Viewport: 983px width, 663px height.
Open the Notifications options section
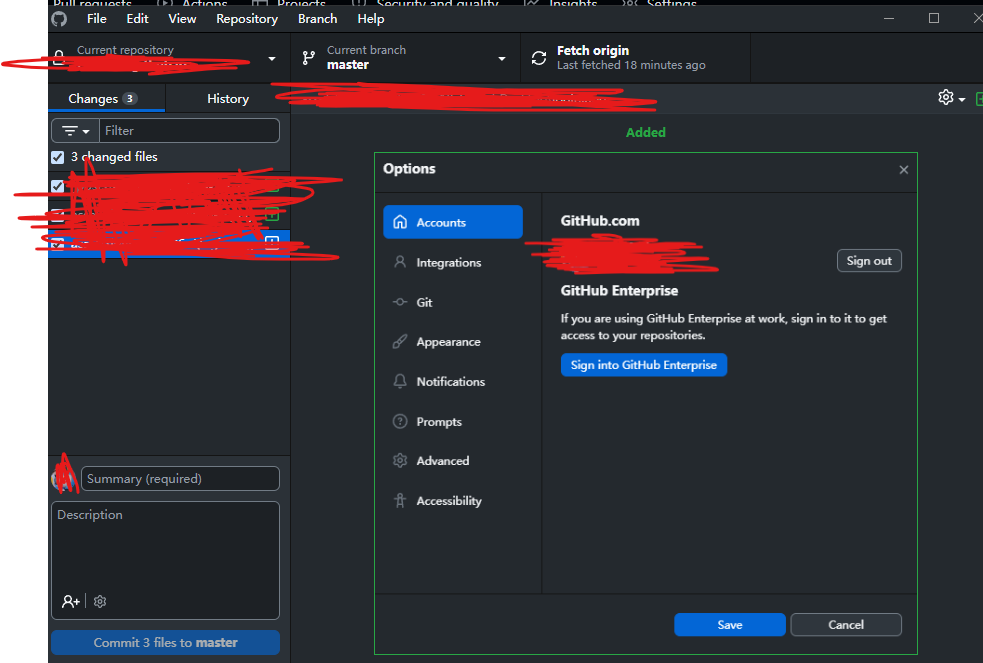point(453,382)
